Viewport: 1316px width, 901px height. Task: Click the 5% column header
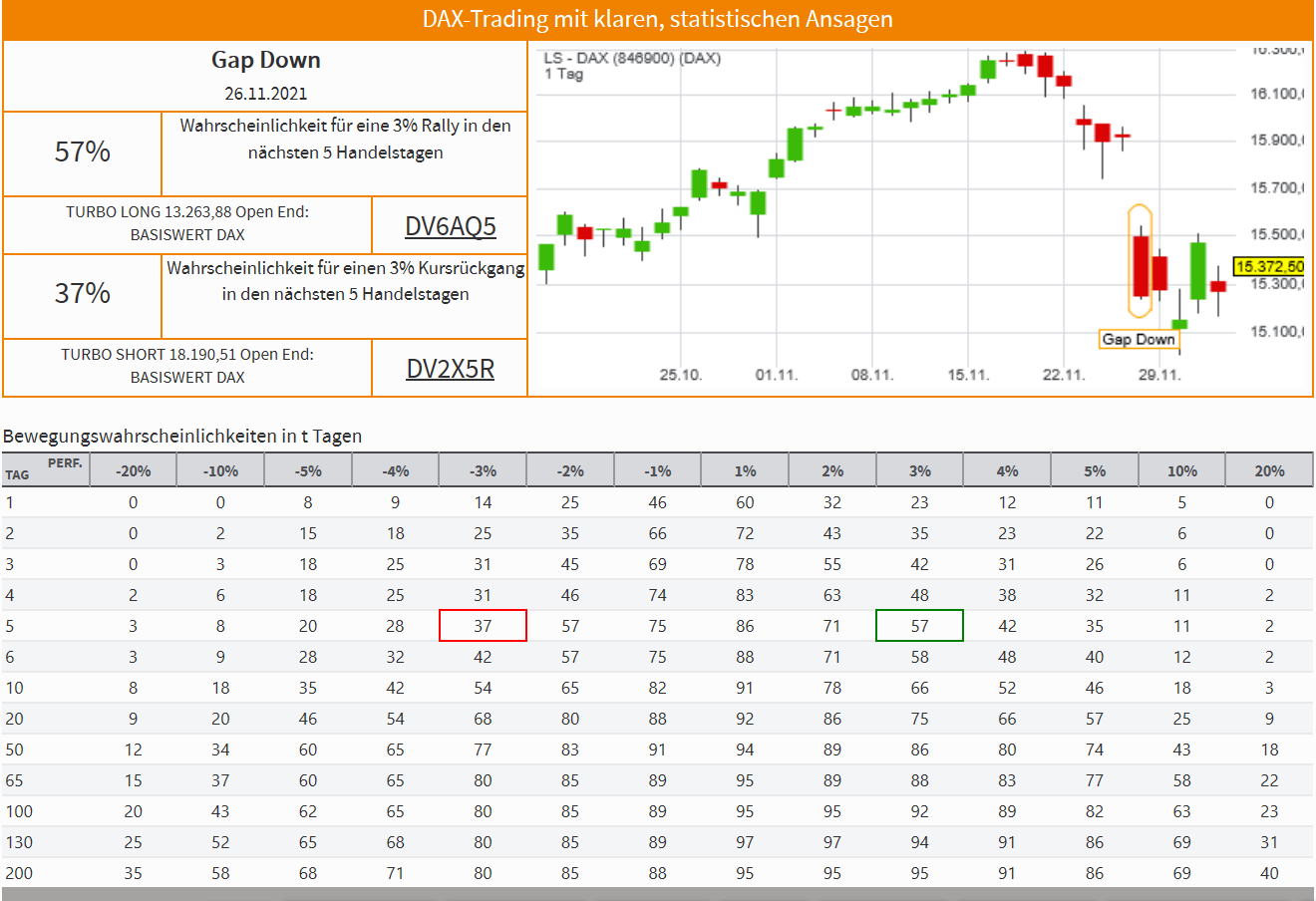point(1095,470)
